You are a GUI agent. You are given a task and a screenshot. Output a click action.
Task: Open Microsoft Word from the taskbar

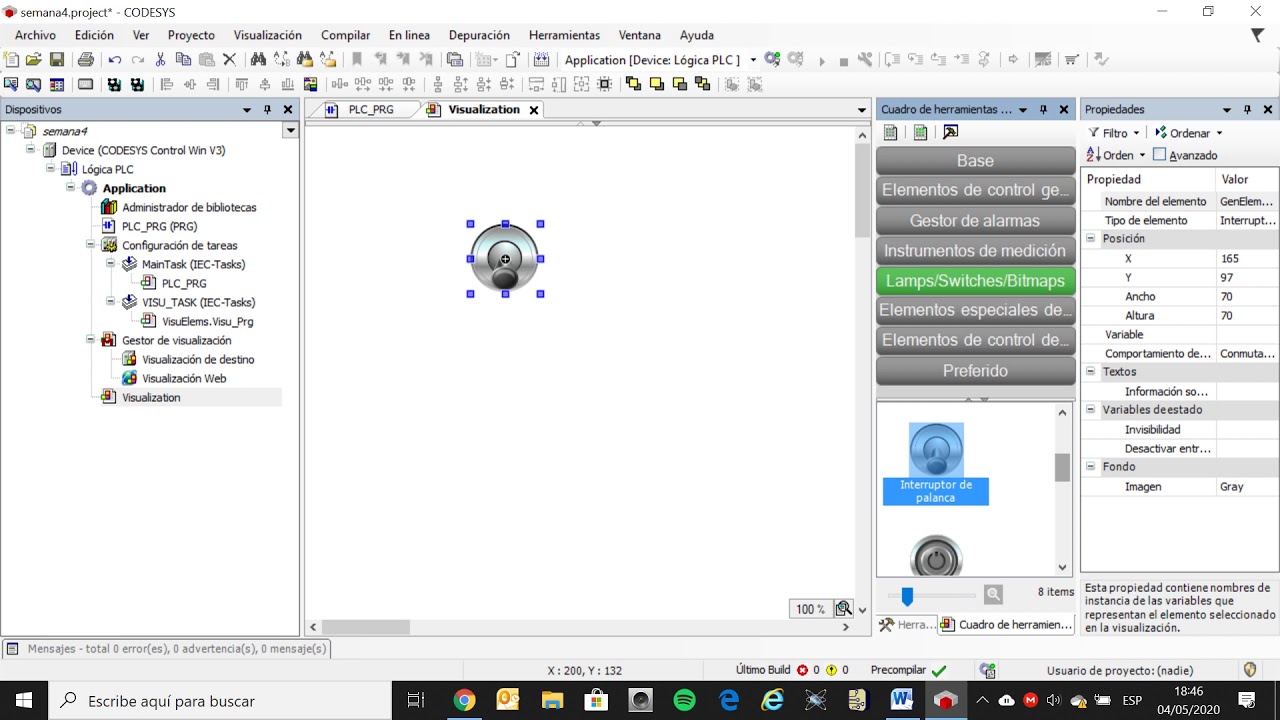pos(902,700)
